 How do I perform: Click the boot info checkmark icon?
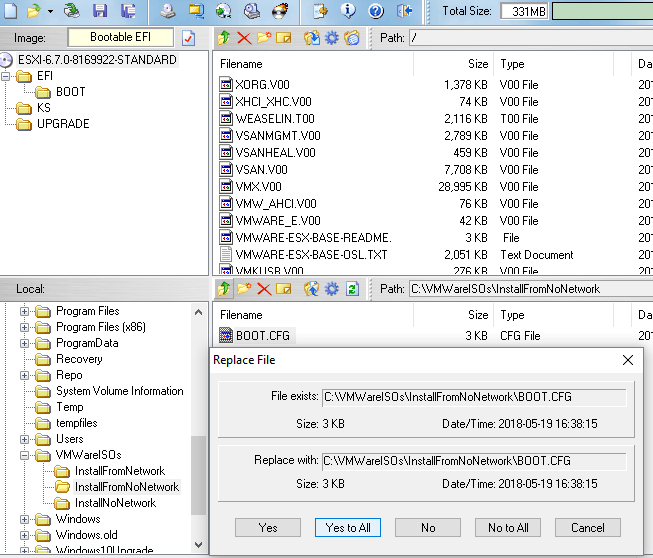click(x=188, y=38)
